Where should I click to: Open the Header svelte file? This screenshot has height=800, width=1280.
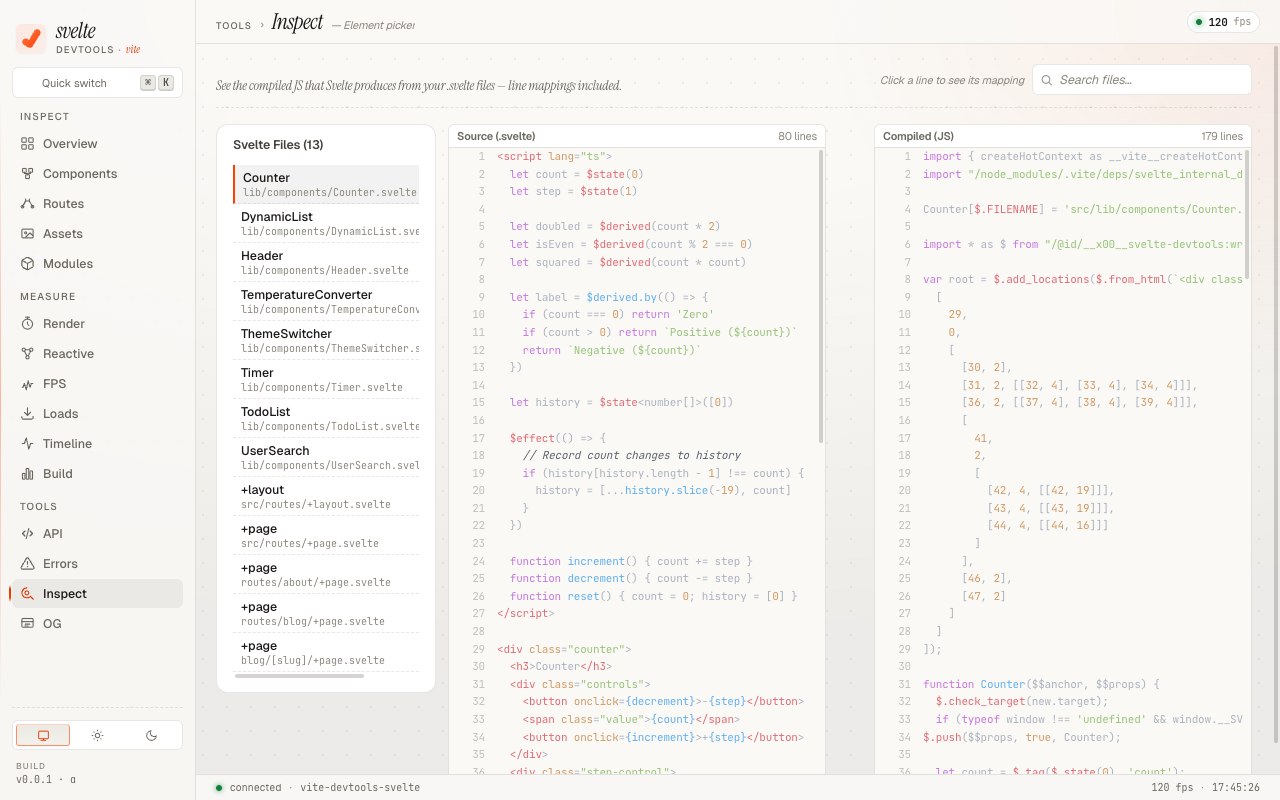click(x=326, y=262)
